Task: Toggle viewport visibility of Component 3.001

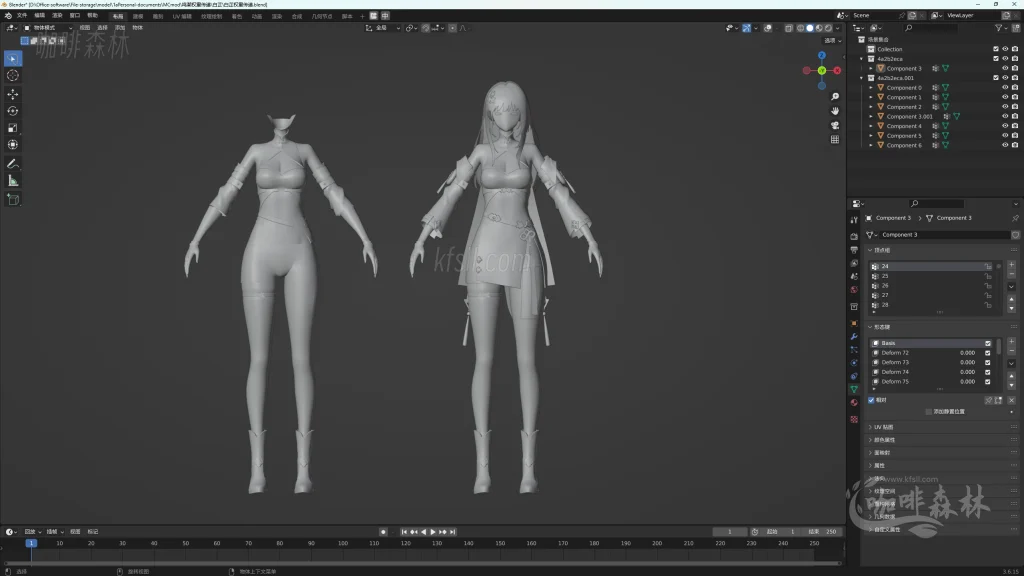Action: (x=1005, y=116)
